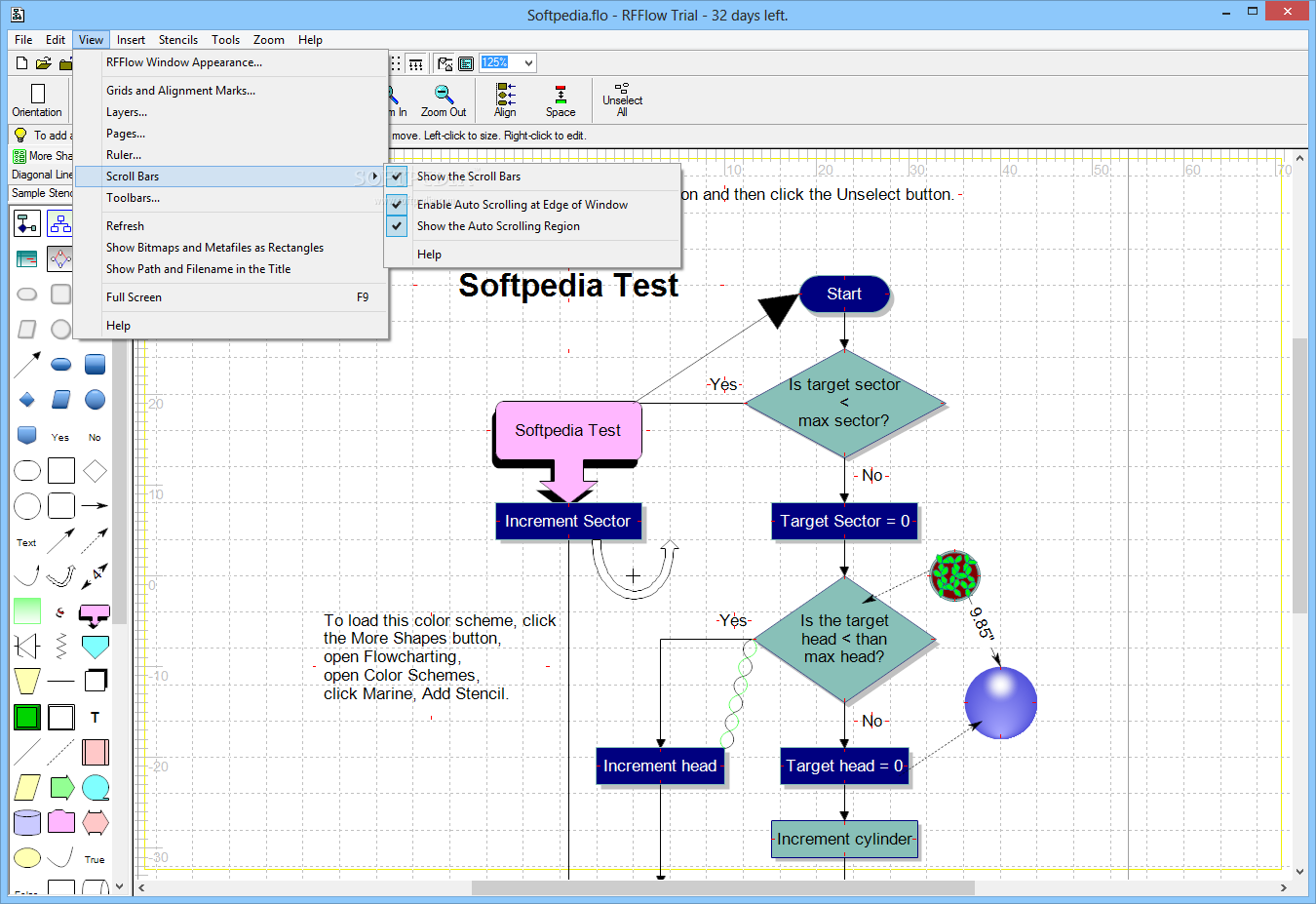Click Refresh in the View menu

click(x=231, y=226)
